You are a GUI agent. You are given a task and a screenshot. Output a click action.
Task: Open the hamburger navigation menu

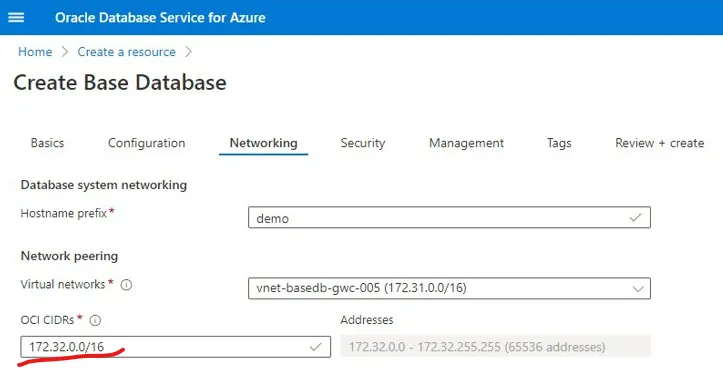tap(16, 18)
